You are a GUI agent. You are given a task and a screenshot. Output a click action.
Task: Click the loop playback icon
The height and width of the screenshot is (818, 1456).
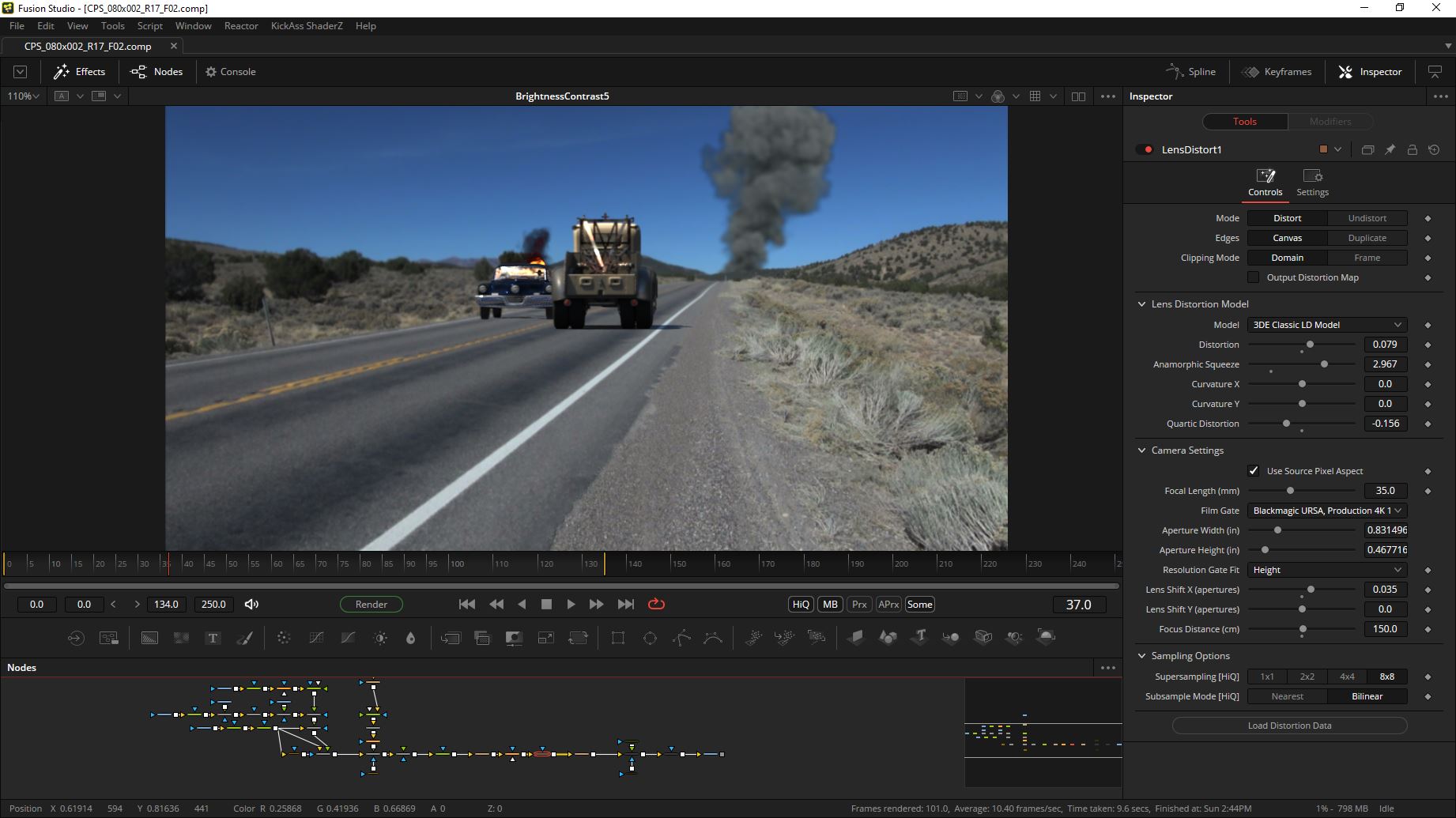[x=656, y=605]
